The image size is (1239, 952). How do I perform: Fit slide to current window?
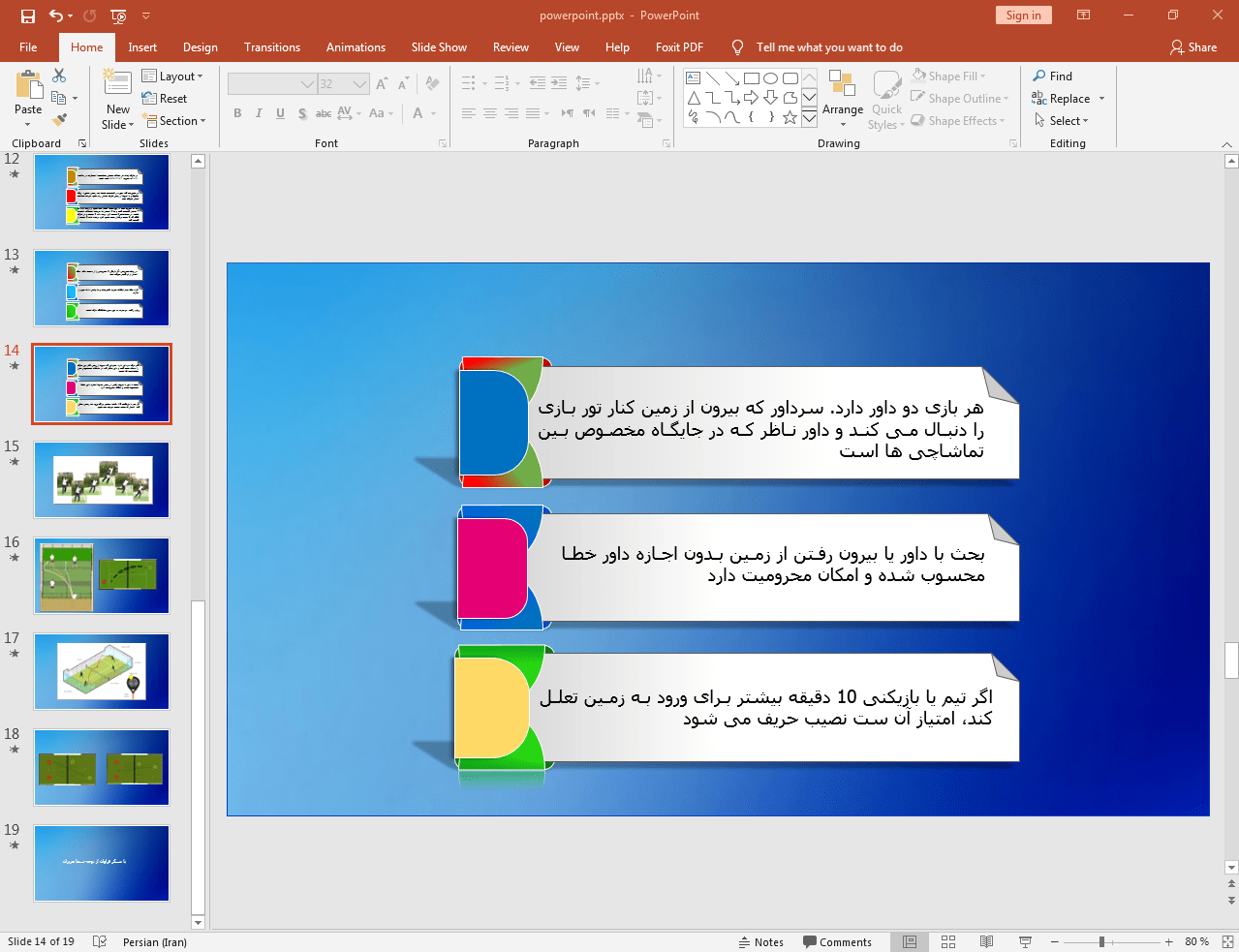1227,941
